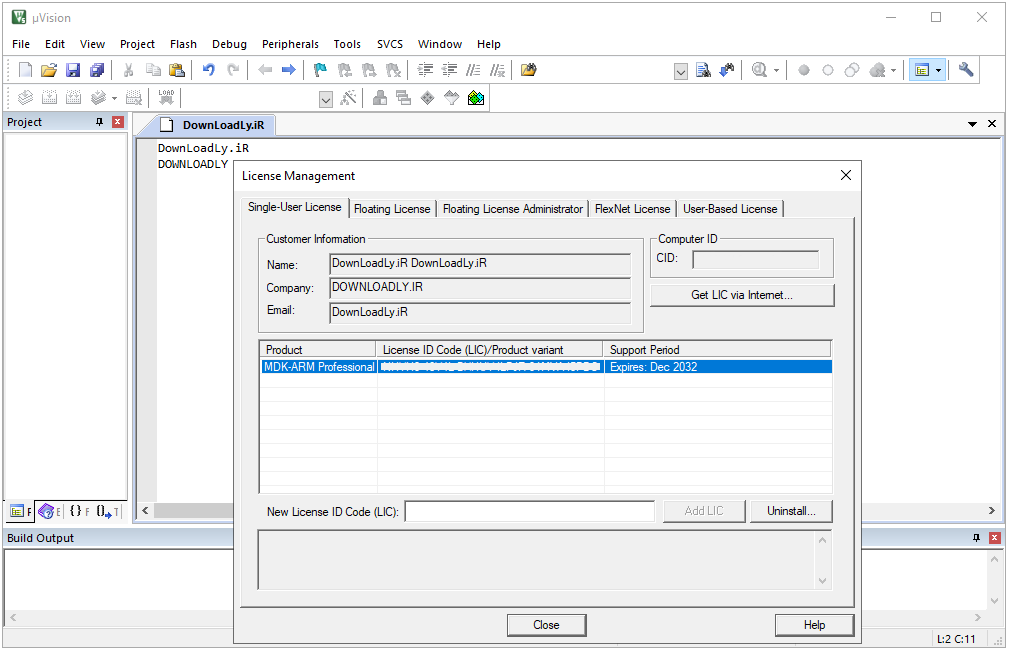Viewport: 1009px width, 651px height.
Task: Close the License Management dialog with Close button
Action: (x=546, y=625)
